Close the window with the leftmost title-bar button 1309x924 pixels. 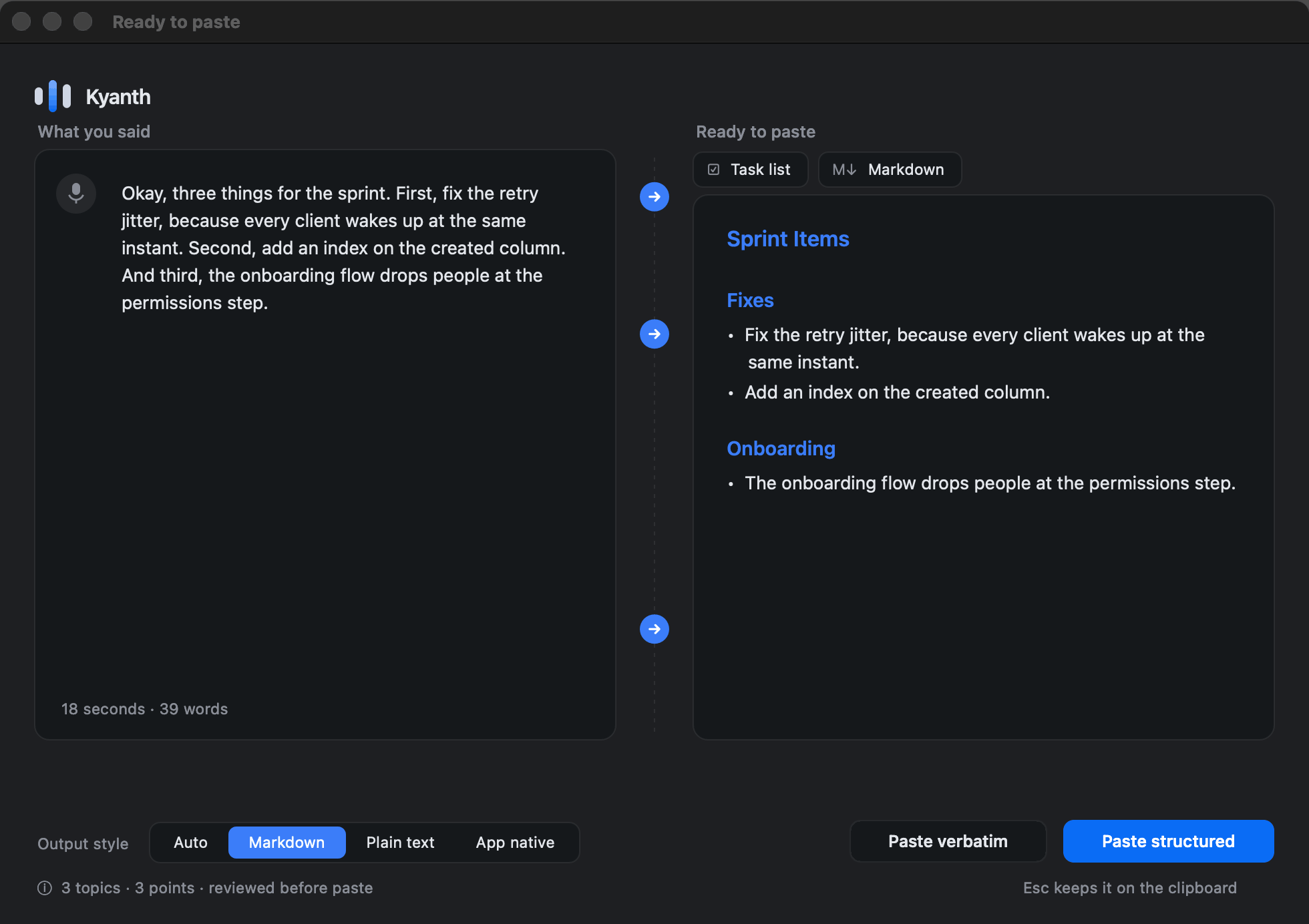tap(21, 21)
